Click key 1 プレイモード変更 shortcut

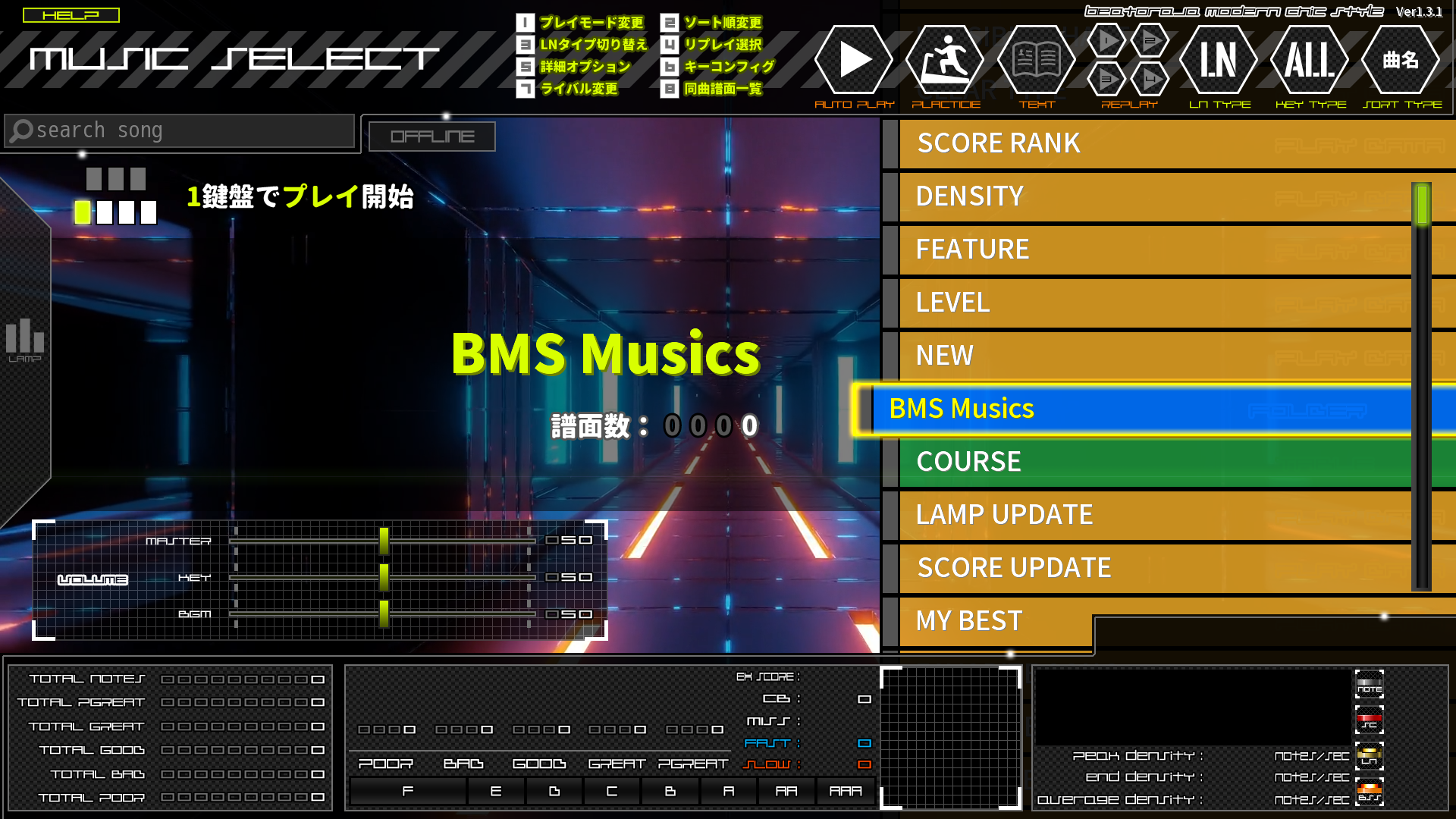(580, 23)
